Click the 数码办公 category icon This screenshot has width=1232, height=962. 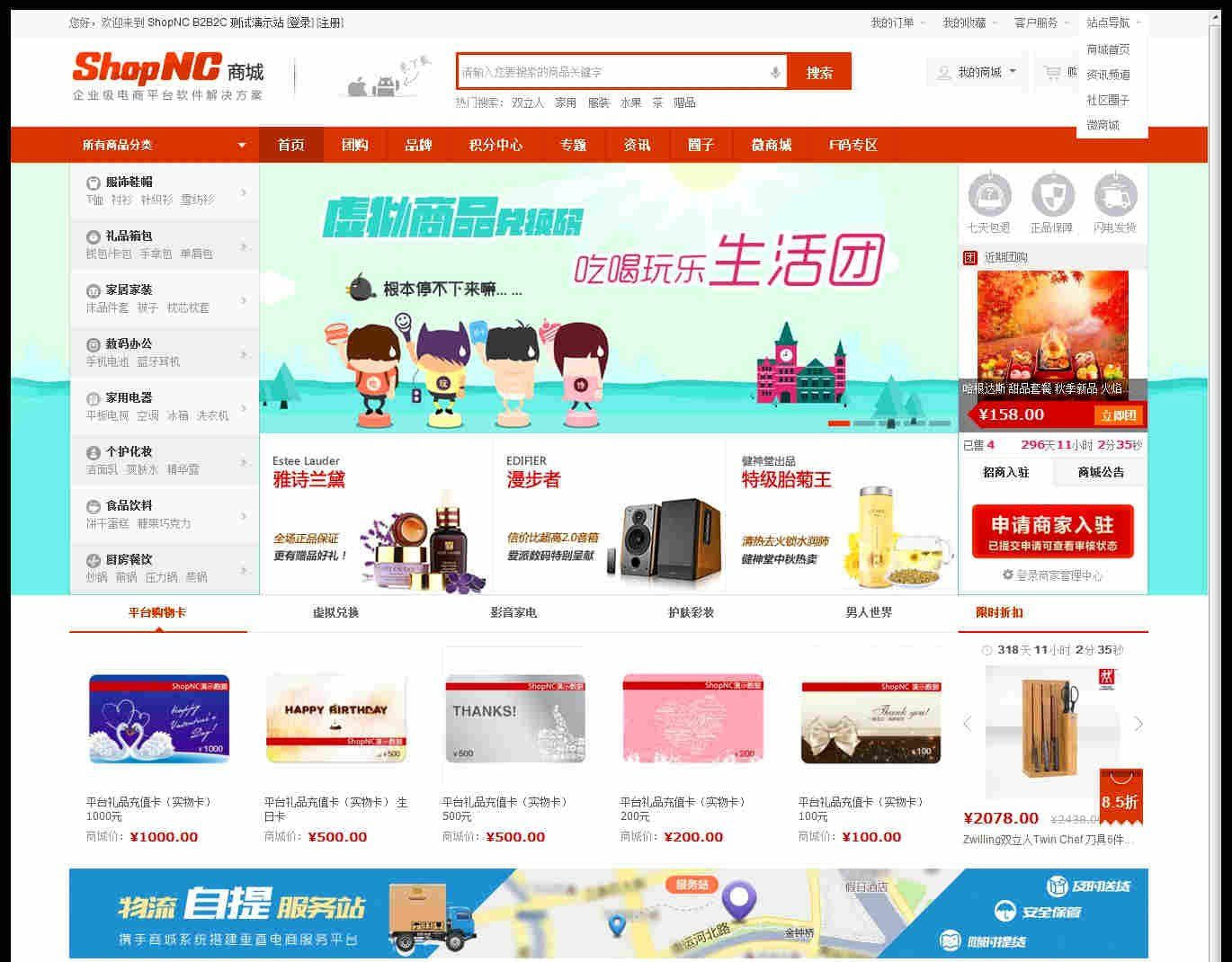tap(94, 344)
